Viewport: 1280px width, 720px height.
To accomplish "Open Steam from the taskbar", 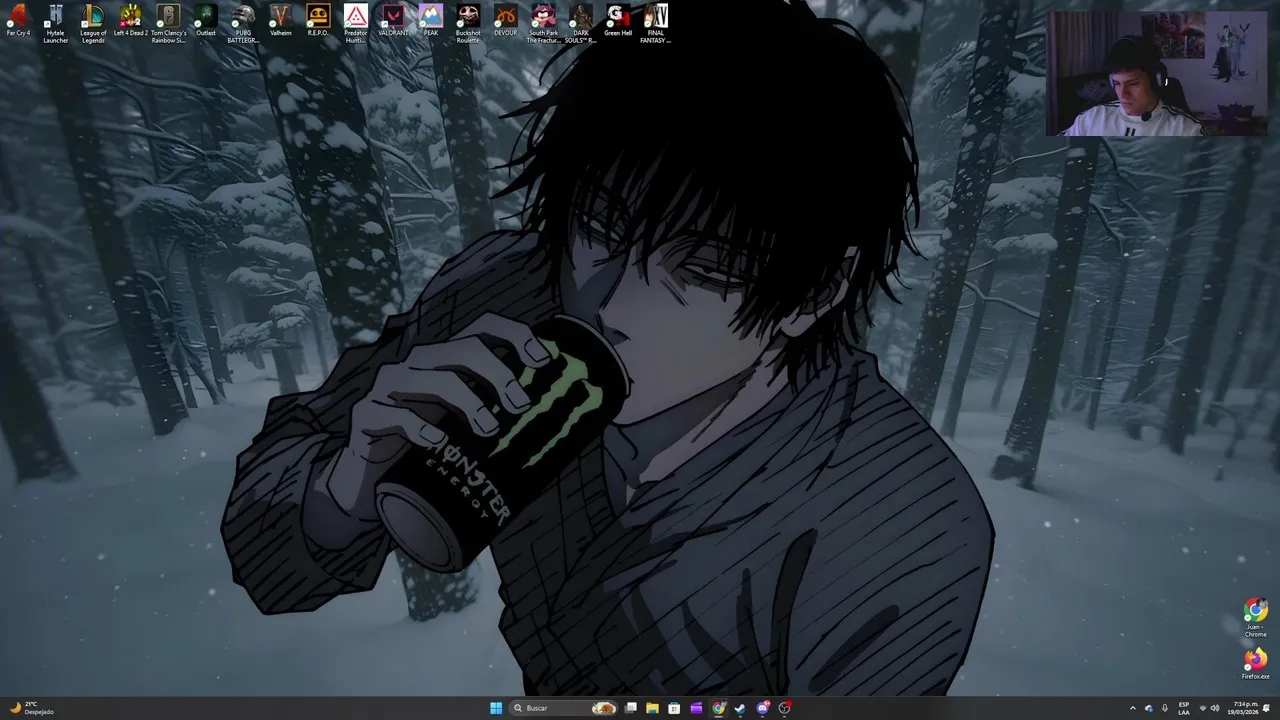I will click(x=740, y=708).
